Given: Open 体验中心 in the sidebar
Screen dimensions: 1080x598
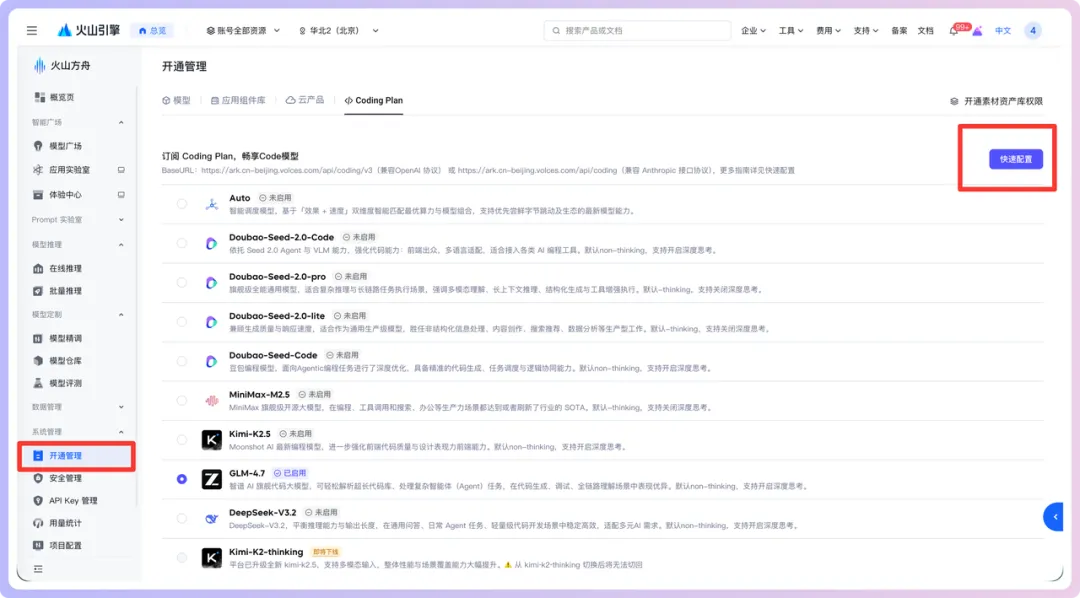Looking at the screenshot, I should tap(65, 195).
